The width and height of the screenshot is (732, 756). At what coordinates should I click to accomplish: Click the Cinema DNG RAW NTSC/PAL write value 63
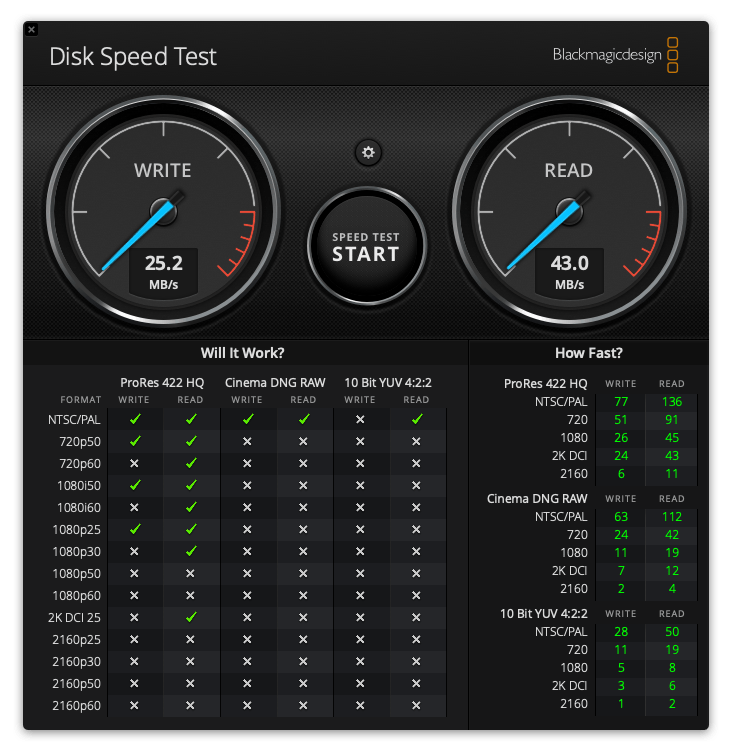[x=620, y=517]
